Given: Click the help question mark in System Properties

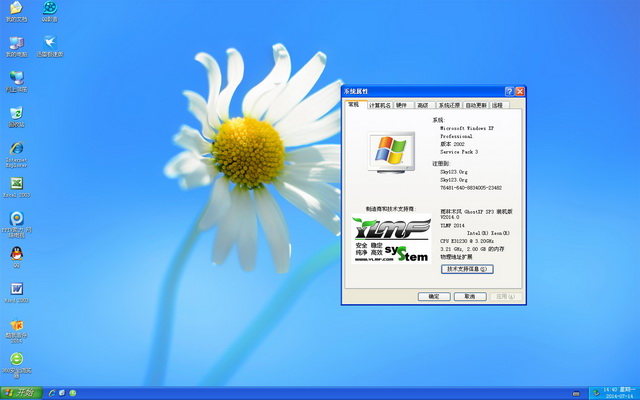Looking at the screenshot, I should [x=509, y=91].
